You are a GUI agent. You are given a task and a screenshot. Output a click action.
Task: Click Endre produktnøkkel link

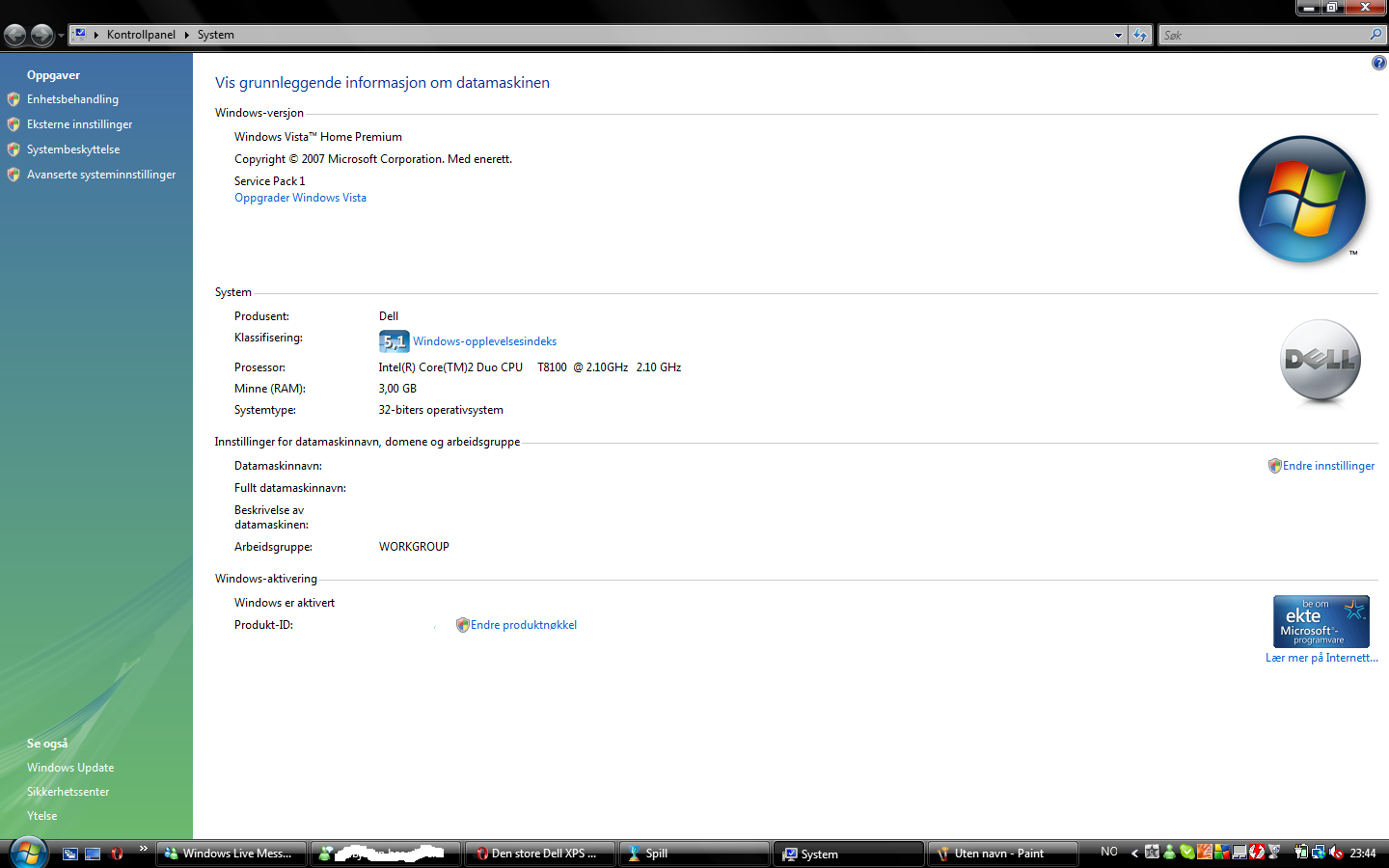524,625
